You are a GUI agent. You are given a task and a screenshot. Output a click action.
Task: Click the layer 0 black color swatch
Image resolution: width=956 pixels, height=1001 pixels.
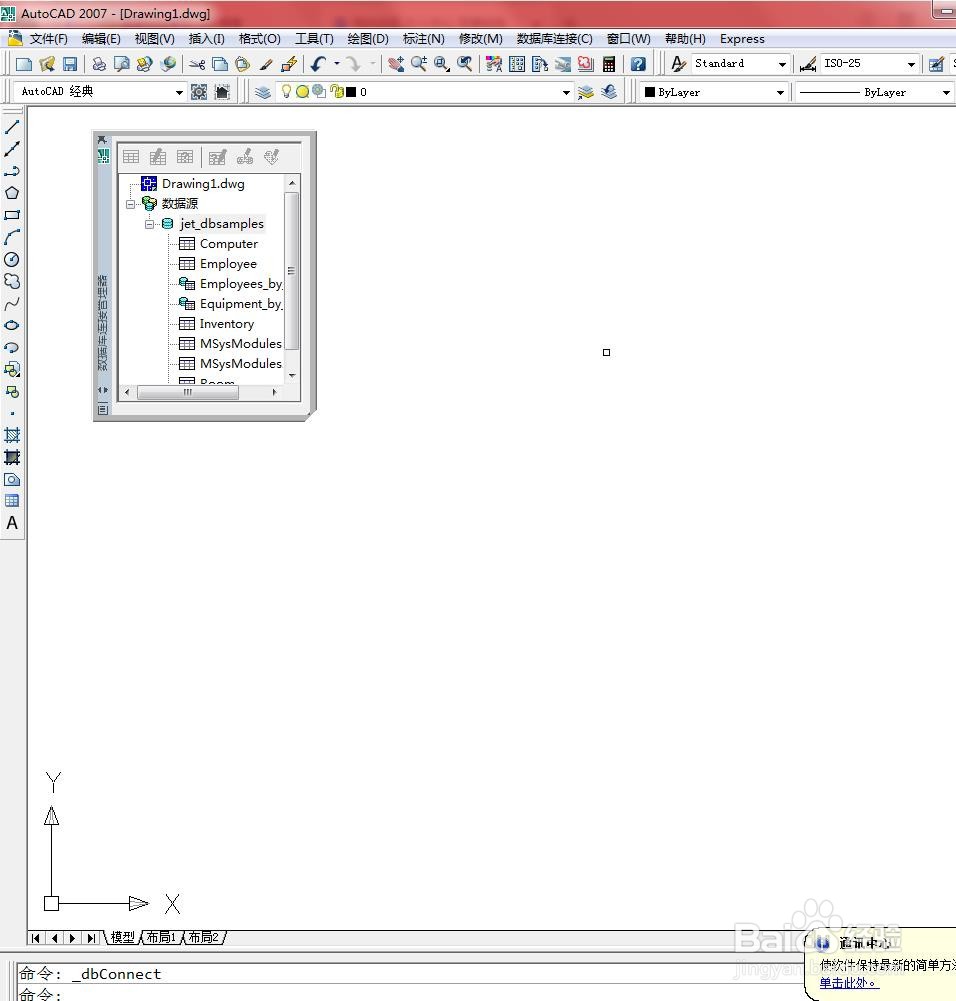click(351, 92)
